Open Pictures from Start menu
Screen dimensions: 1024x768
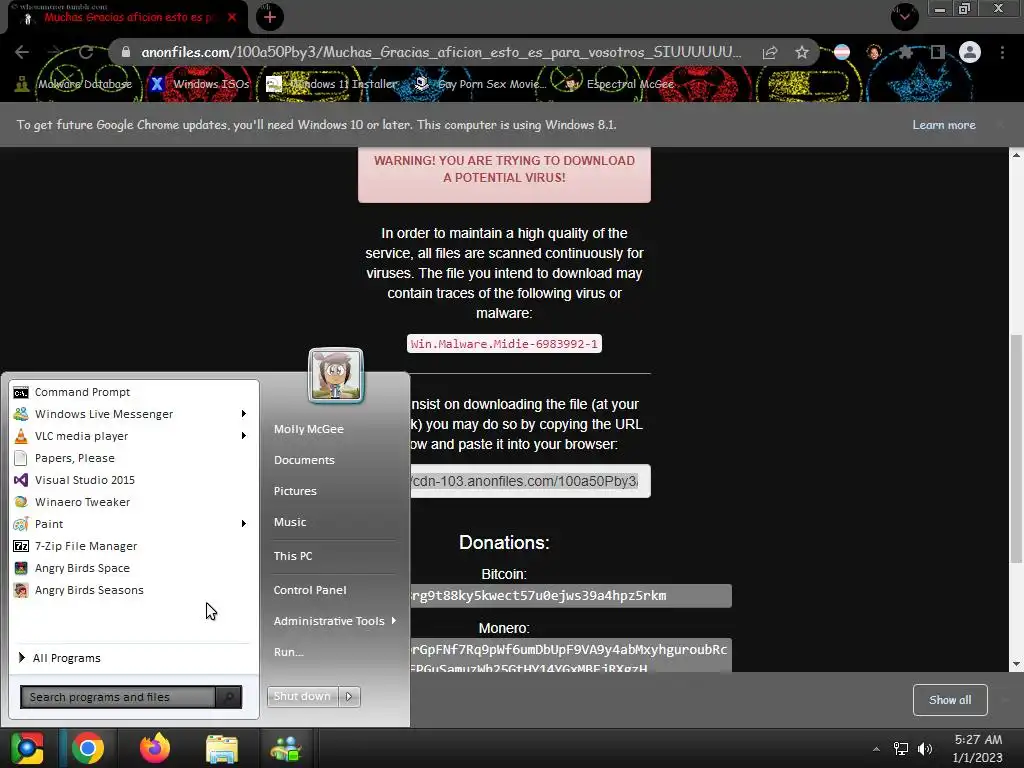295,491
